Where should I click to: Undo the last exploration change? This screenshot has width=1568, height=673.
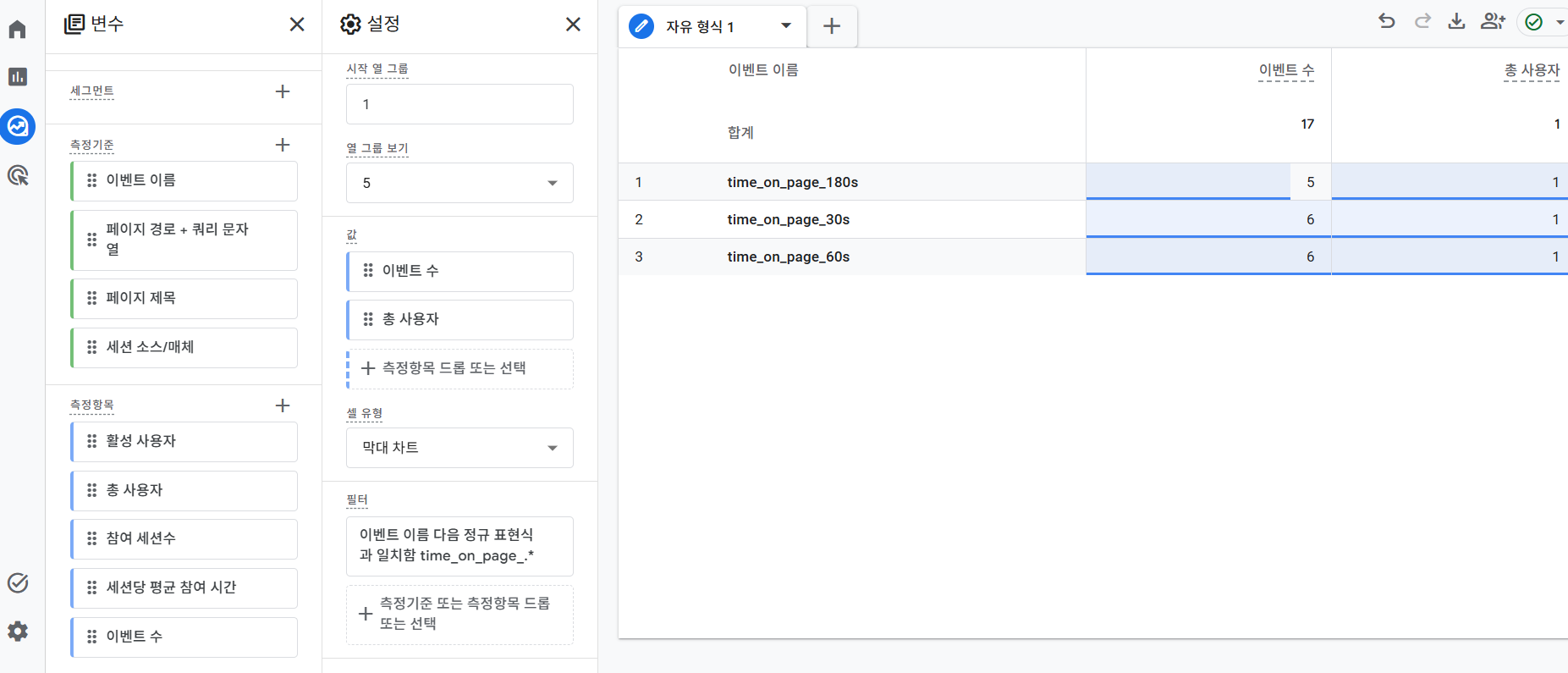[1387, 21]
